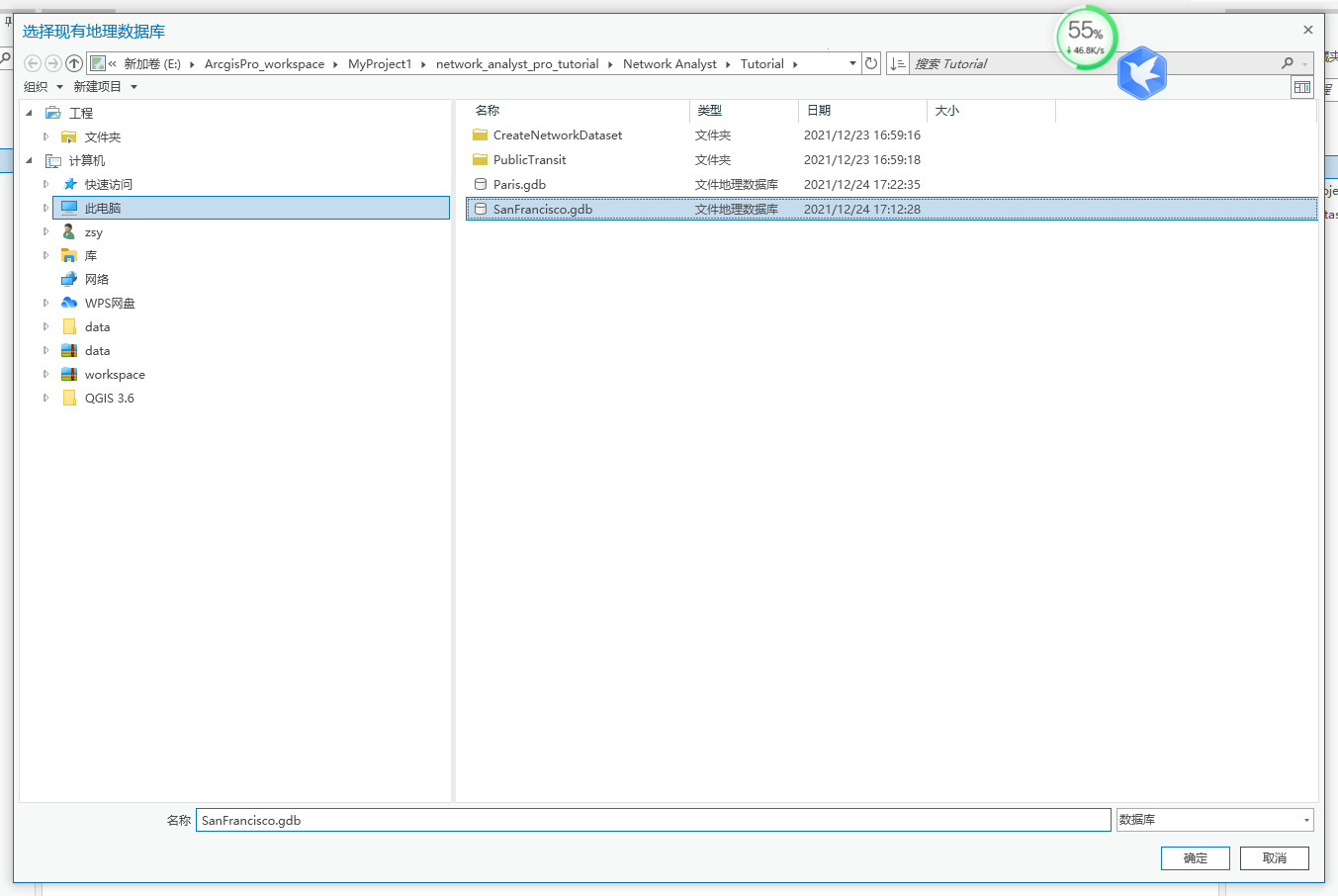This screenshot has width=1338, height=896.
Task: Refresh the Tutorial folder listing
Action: [x=870, y=63]
